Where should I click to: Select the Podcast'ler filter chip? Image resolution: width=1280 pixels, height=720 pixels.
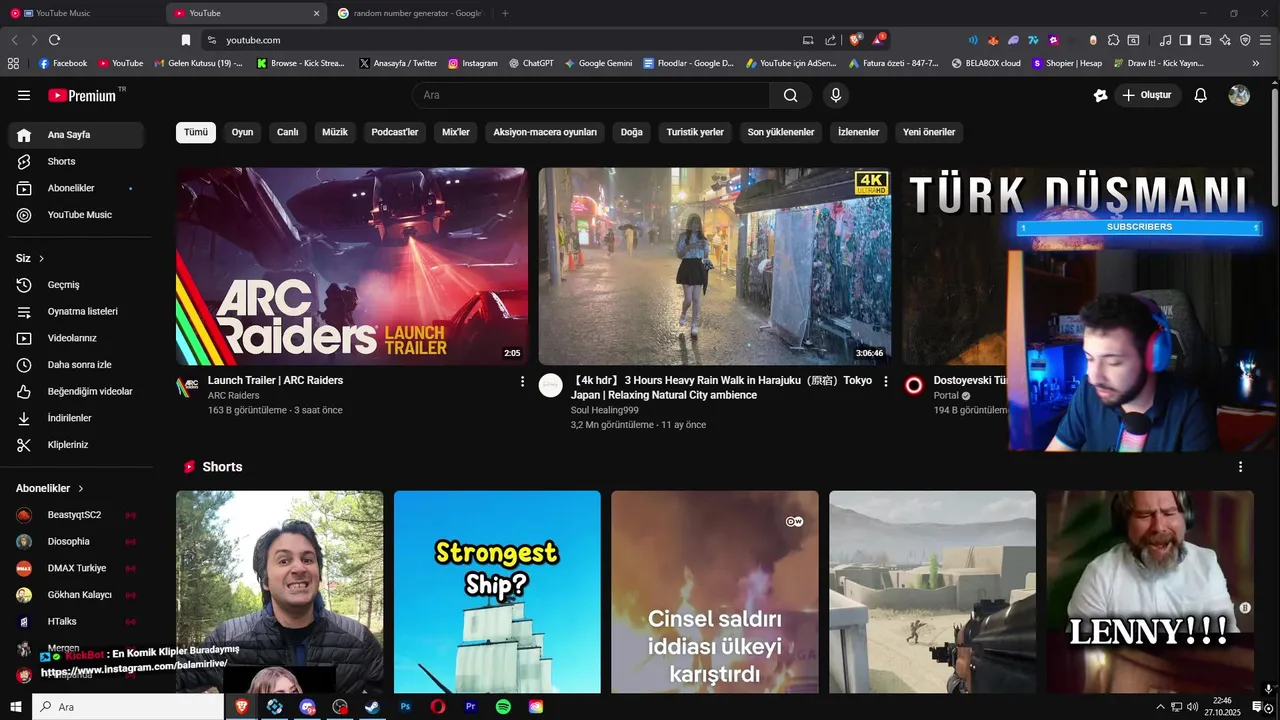pos(395,132)
